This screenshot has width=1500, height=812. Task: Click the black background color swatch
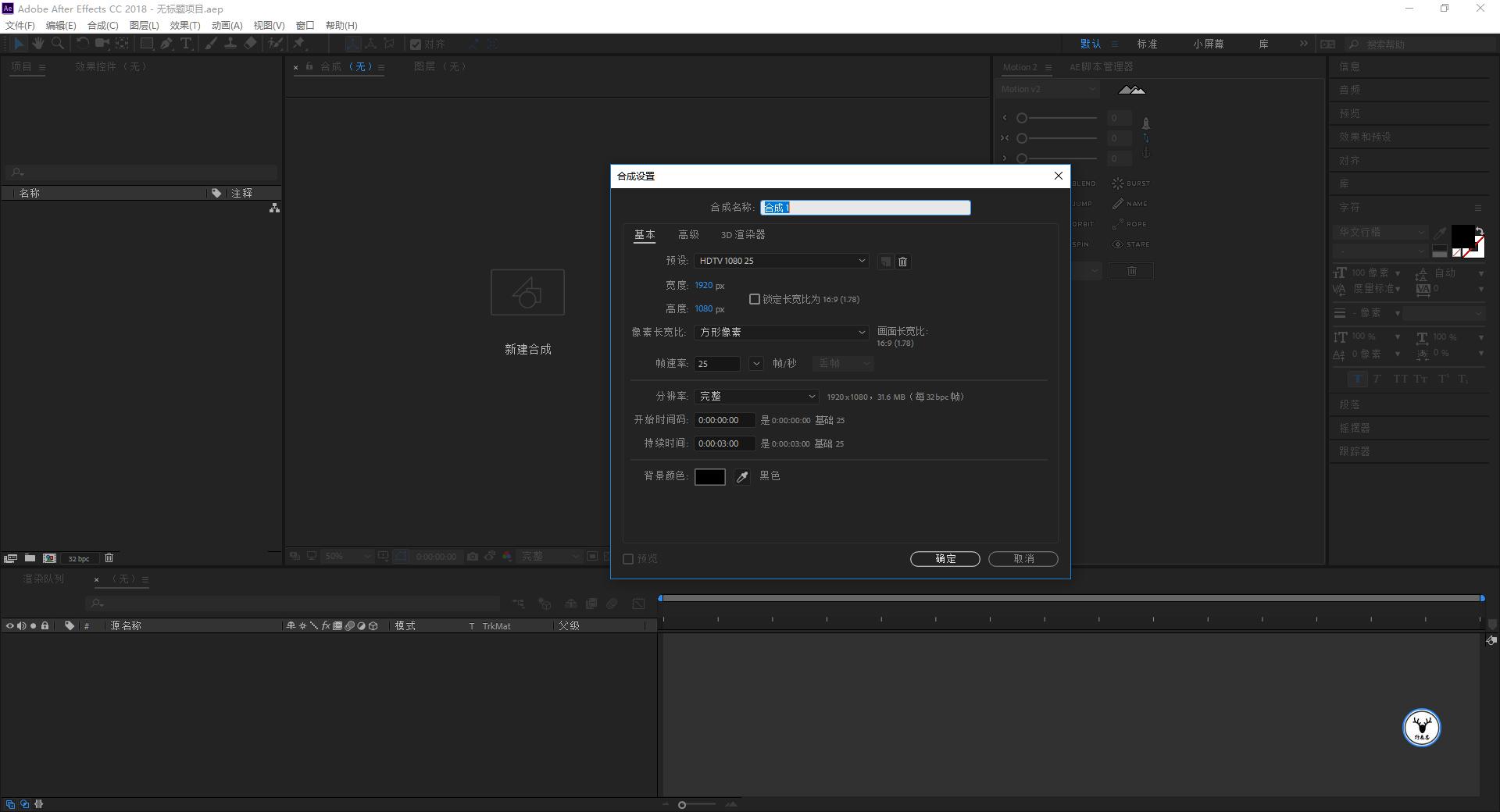tap(709, 477)
